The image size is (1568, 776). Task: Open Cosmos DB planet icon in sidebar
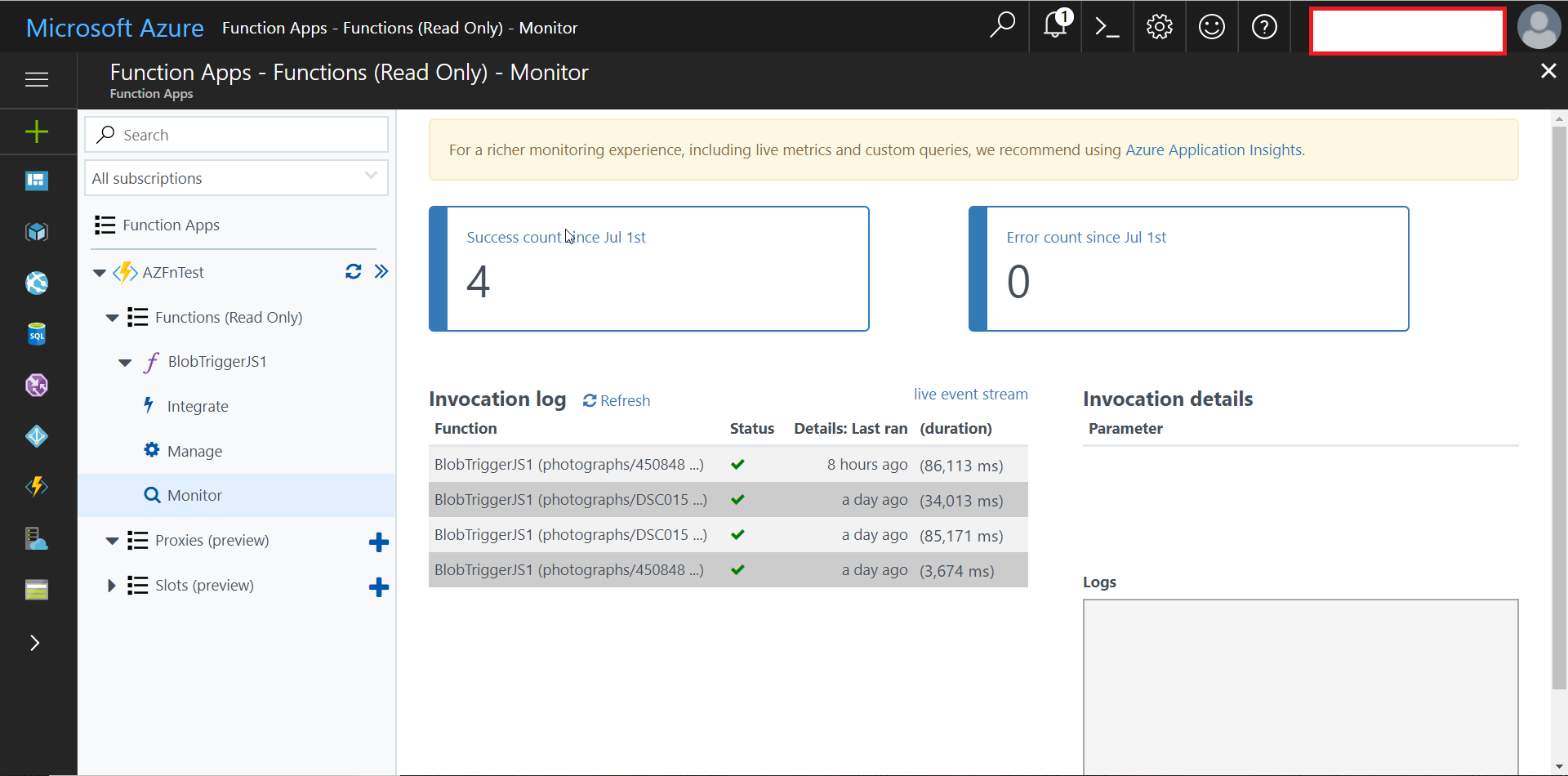click(37, 385)
